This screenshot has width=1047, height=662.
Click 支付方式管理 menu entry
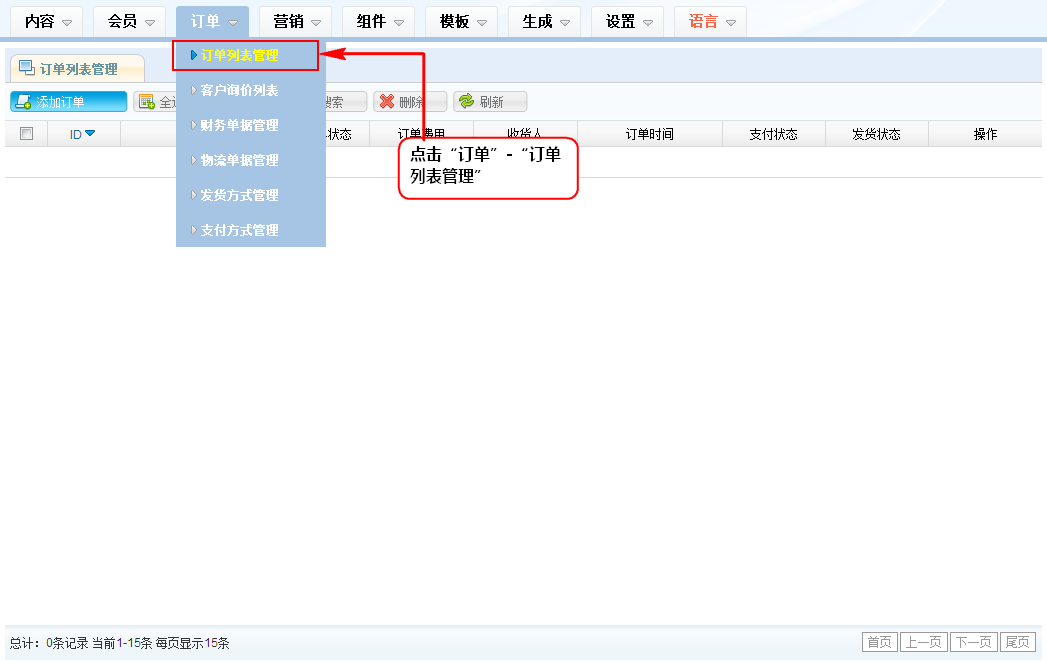click(x=240, y=231)
